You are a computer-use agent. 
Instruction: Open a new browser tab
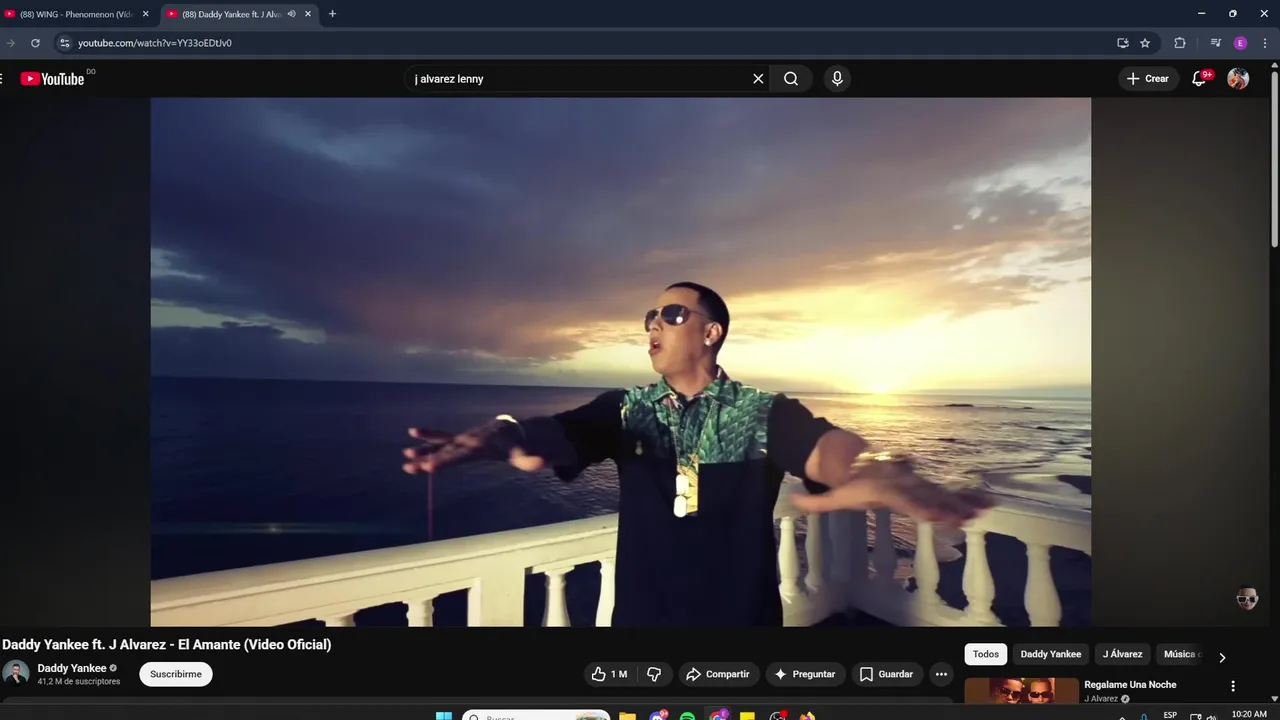[332, 14]
